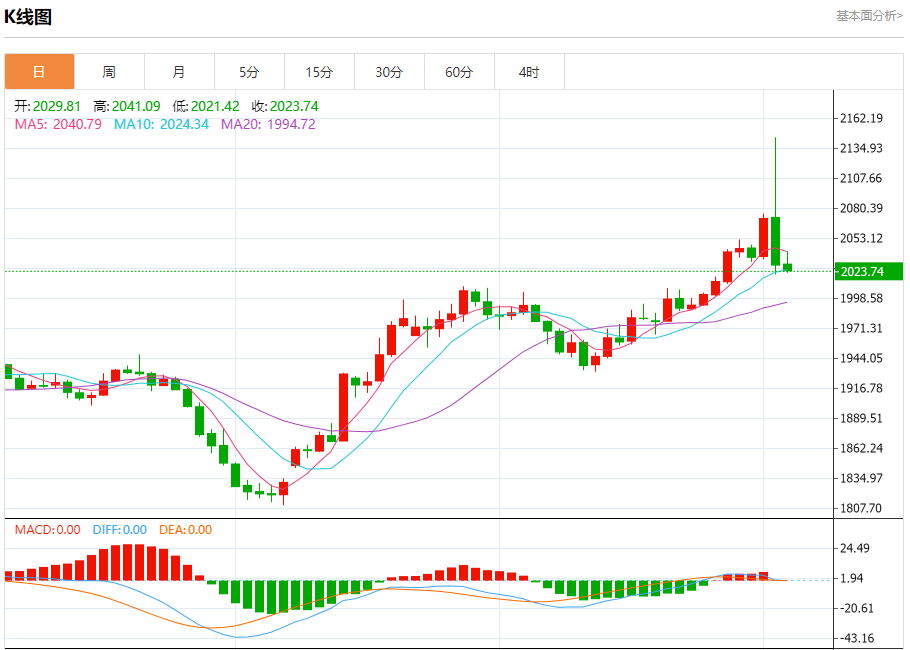Image resolution: width=910 pixels, height=650 pixels.
Task: Open the 4时 interval tab
Action: [529, 72]
